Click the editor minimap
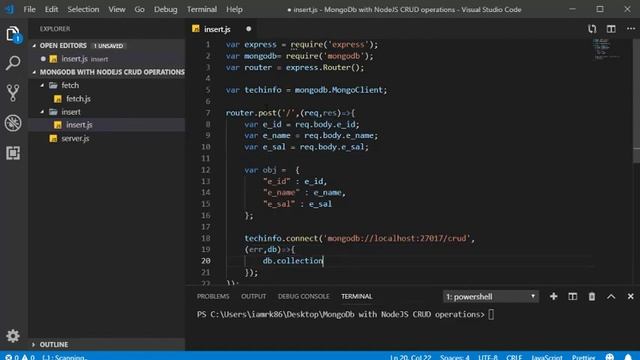This screenshot has height=360, width=640. pos(606,49)
